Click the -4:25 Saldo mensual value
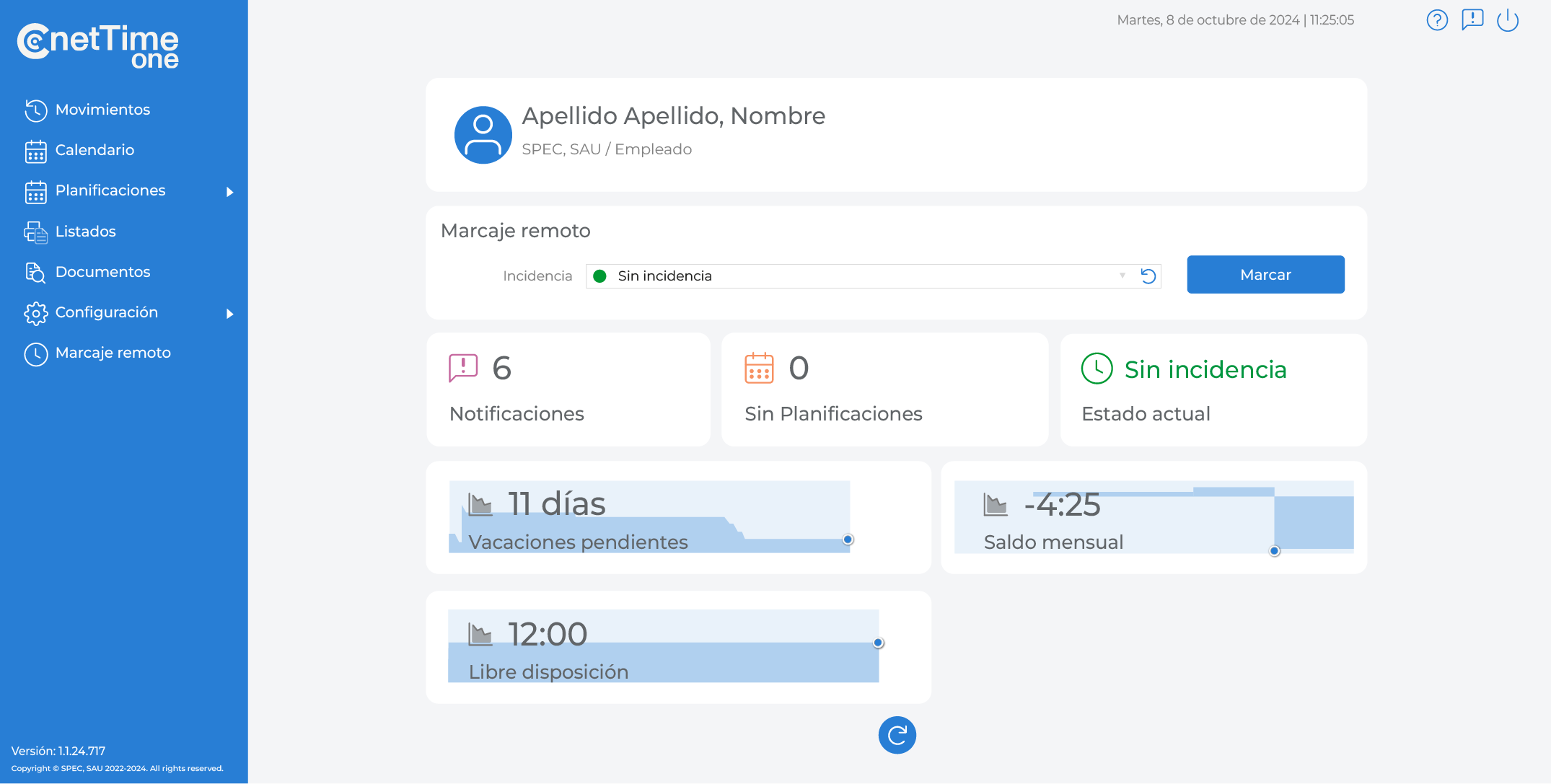 tap(1062, 505)
